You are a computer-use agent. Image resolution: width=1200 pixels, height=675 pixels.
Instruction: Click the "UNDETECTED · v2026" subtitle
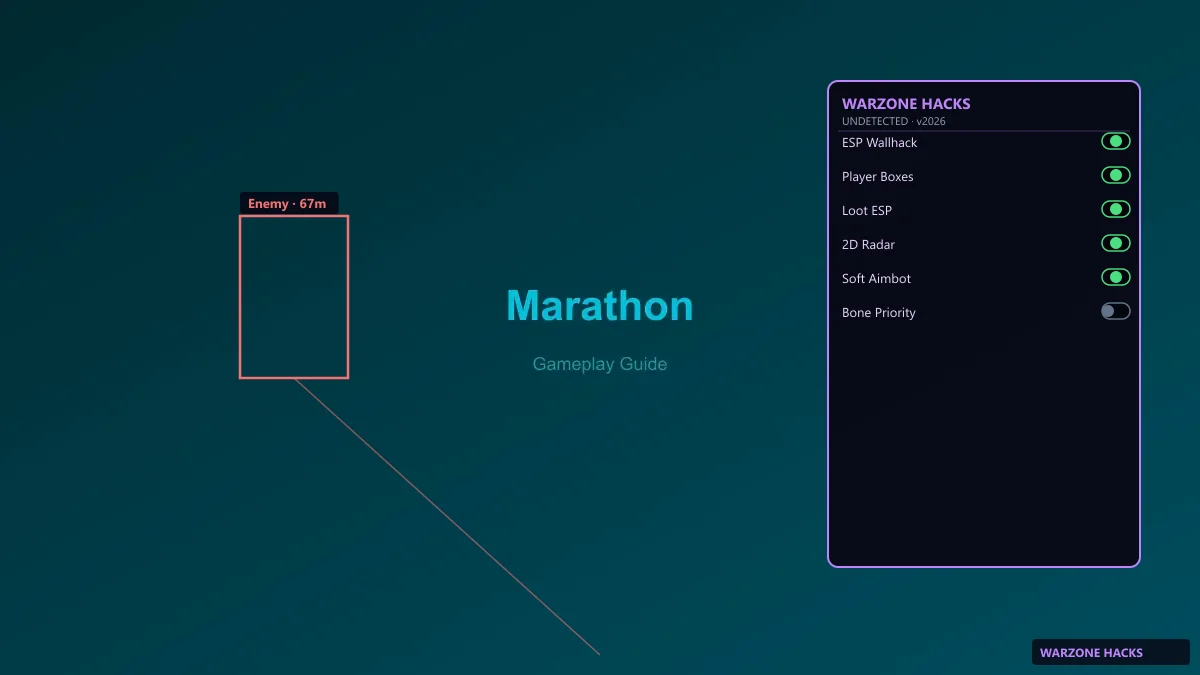893,121
